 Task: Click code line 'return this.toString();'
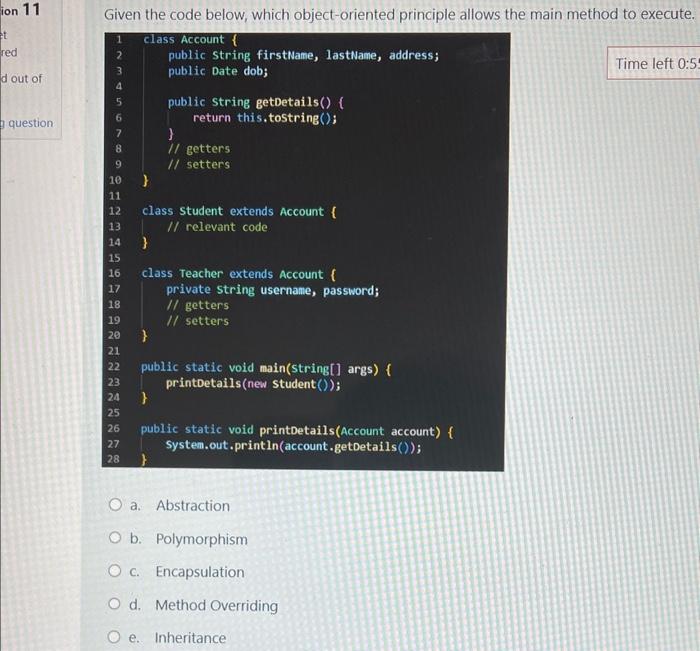(265, 118)
